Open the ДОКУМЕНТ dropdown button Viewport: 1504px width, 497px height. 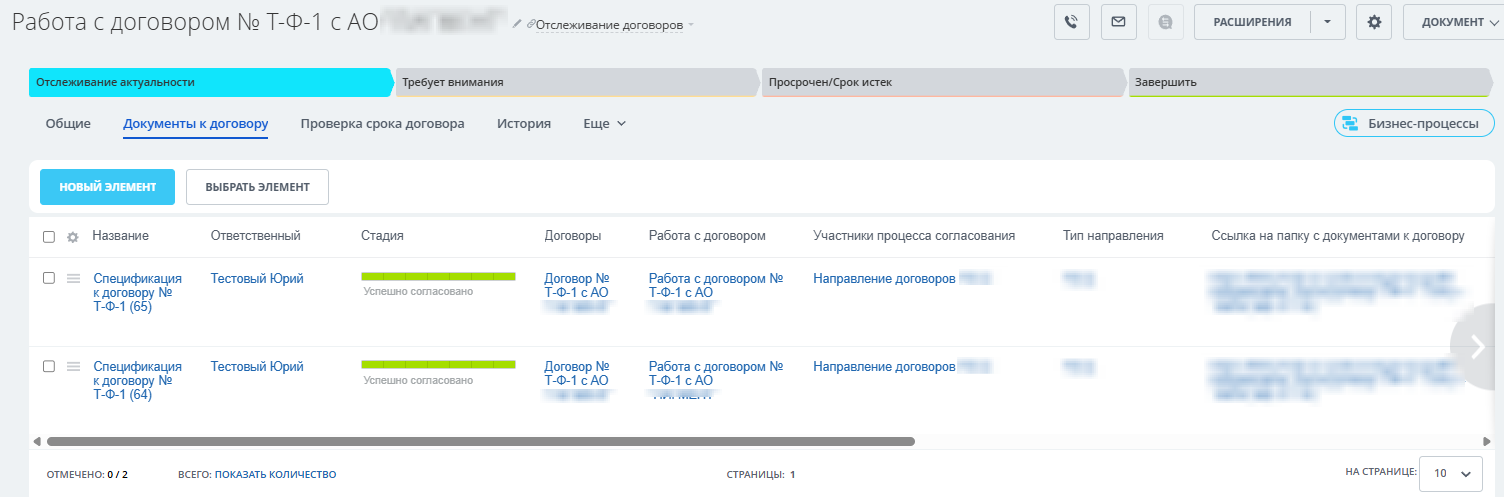(1454, 22)
